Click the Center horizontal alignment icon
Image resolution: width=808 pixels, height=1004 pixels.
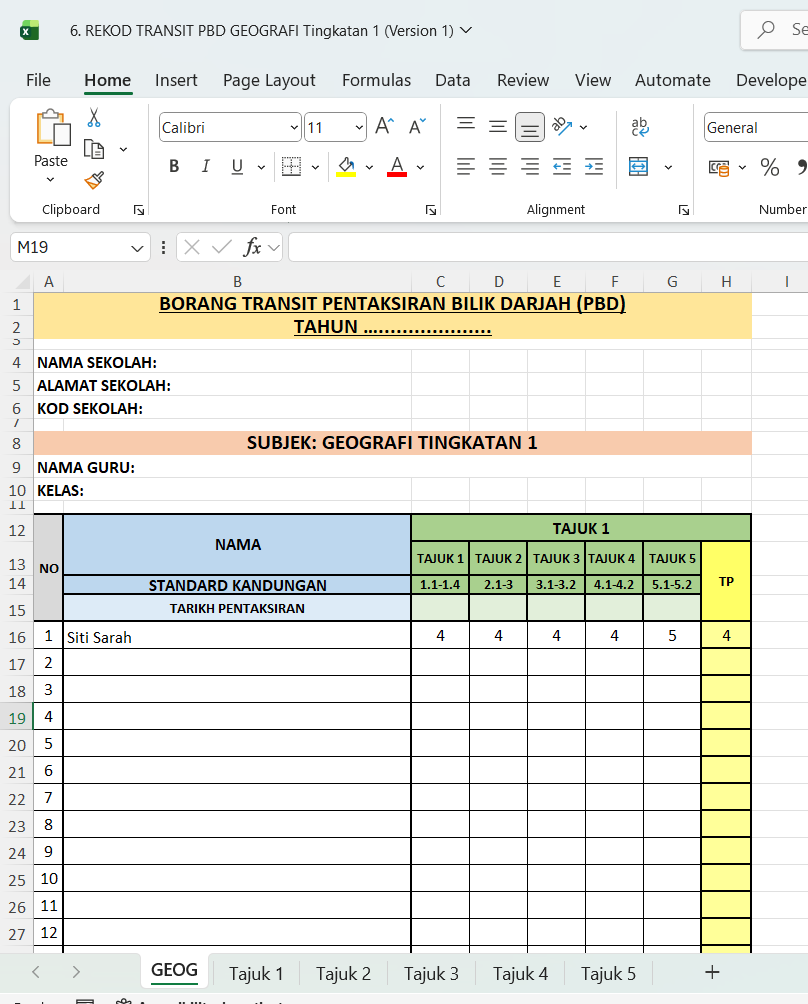coord(498,167)
